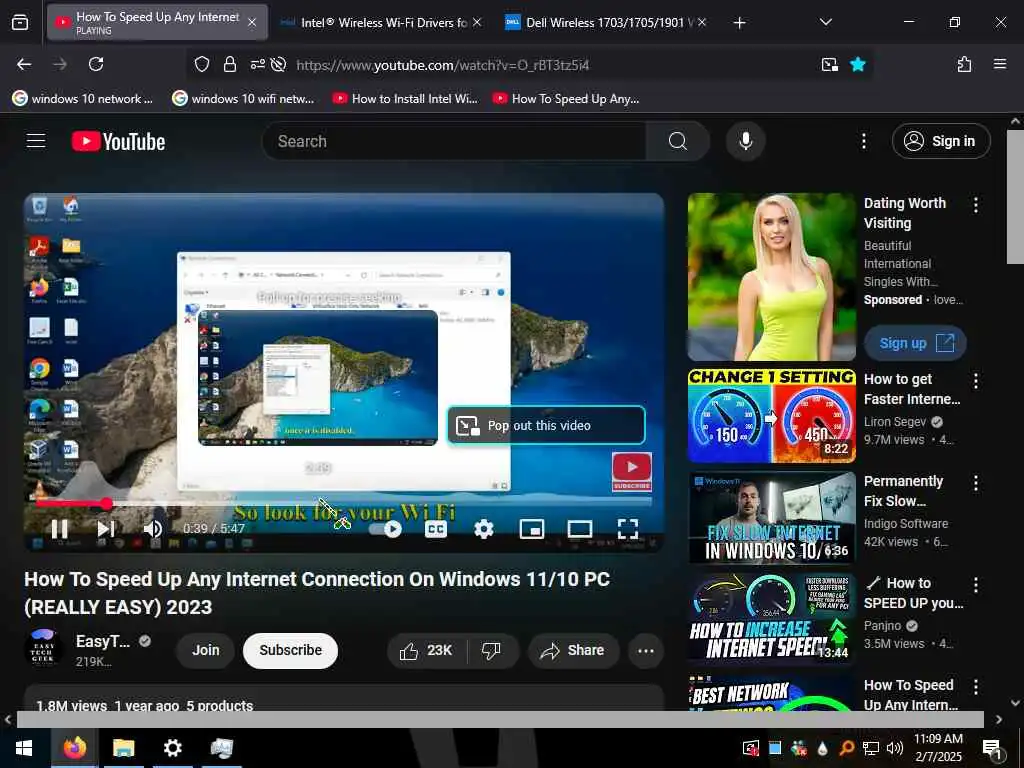Enable theater mode view
The width and height of the screenshot is (1024, 768).
[x=580, y=529]
